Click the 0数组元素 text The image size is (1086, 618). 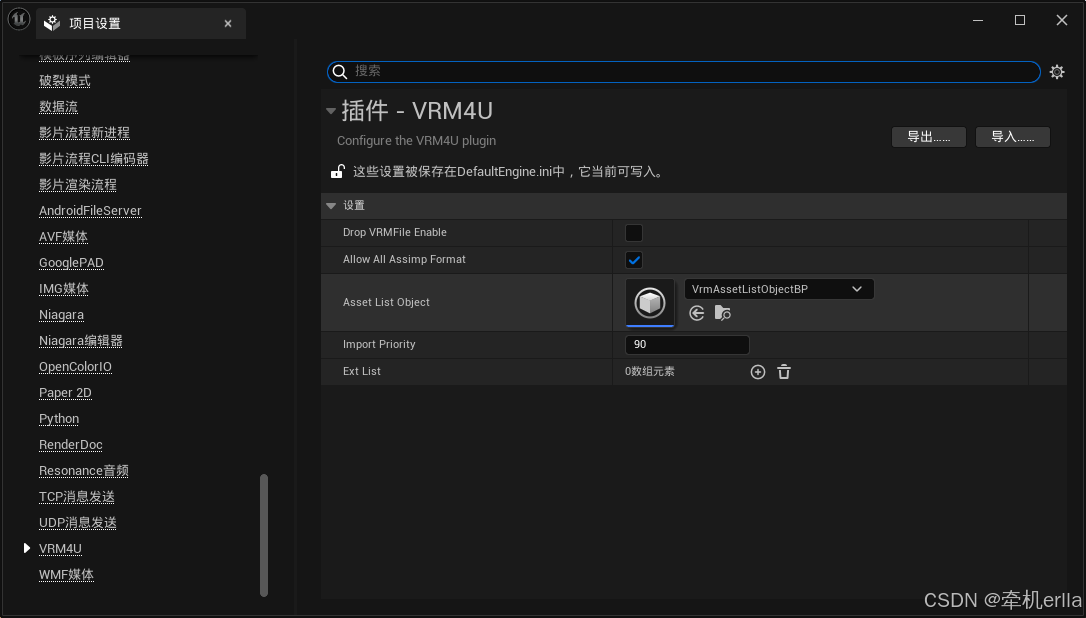point(650,371)
